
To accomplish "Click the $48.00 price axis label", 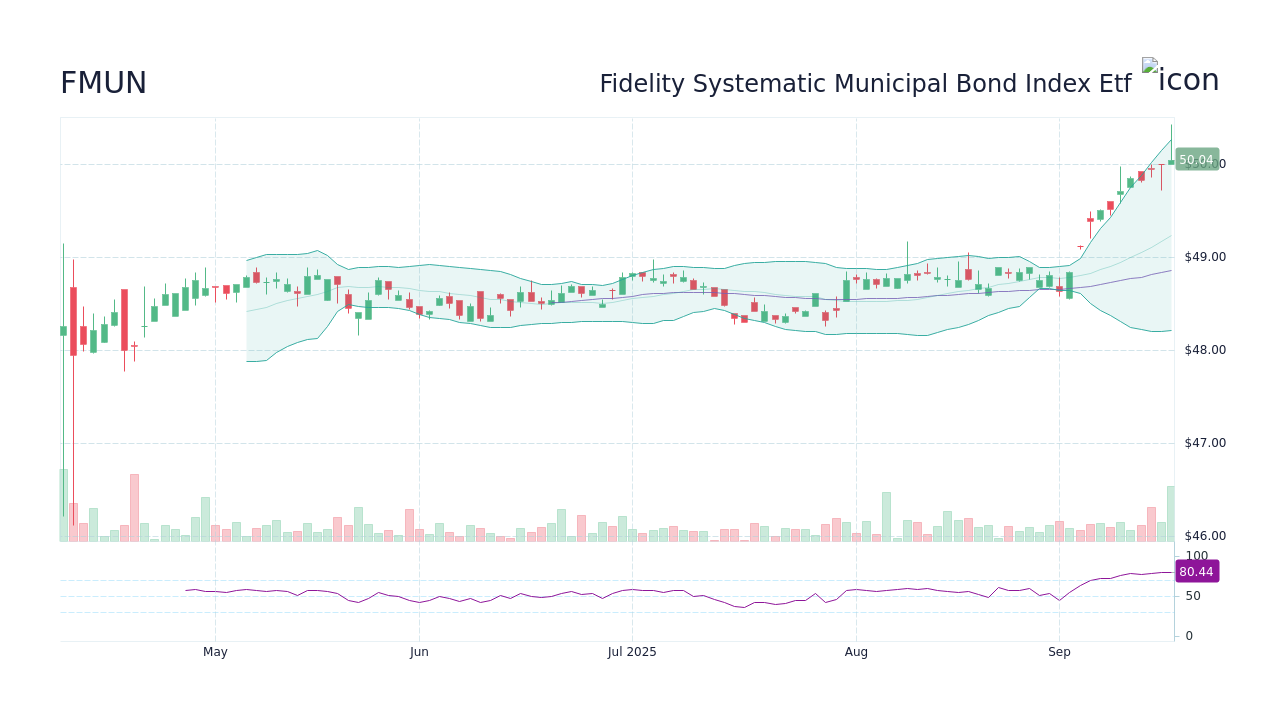I will point(1205,350).
